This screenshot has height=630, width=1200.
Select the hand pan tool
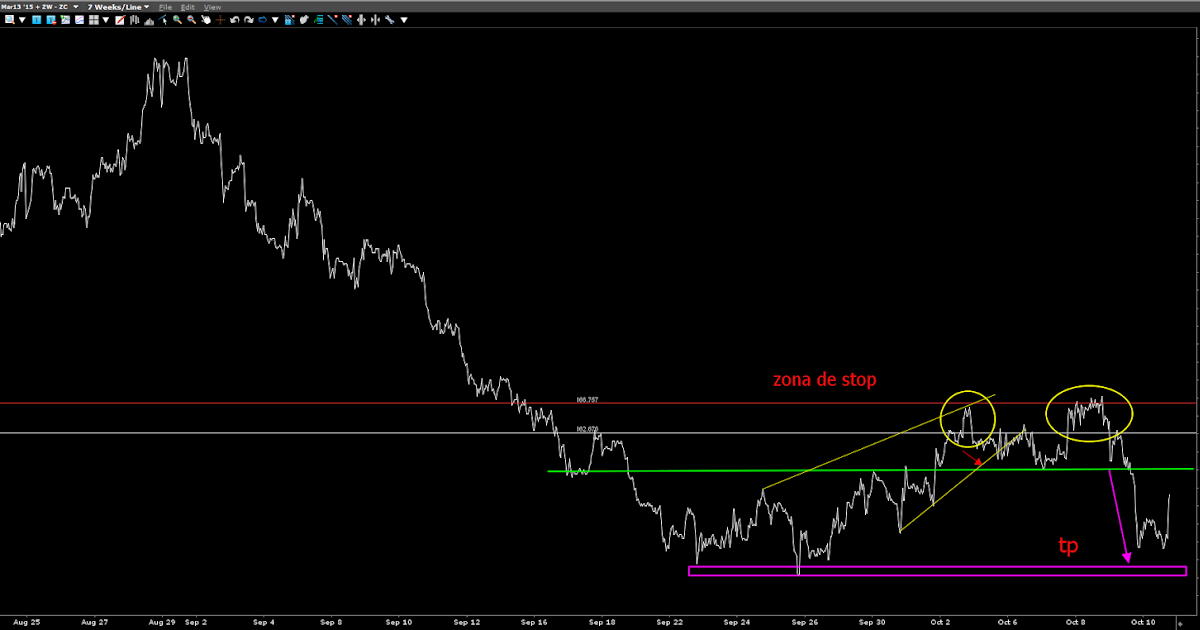click(206, 19)
